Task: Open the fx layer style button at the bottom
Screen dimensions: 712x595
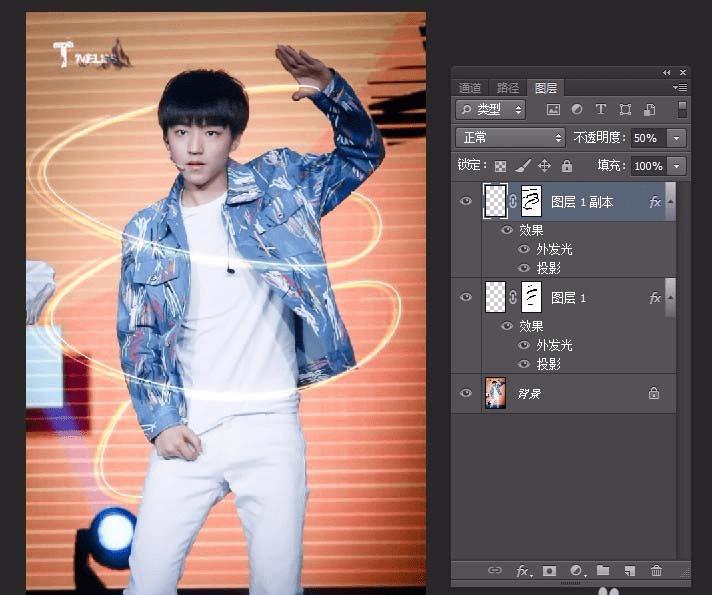Action: pyautogui.click(x=523, y=570)
